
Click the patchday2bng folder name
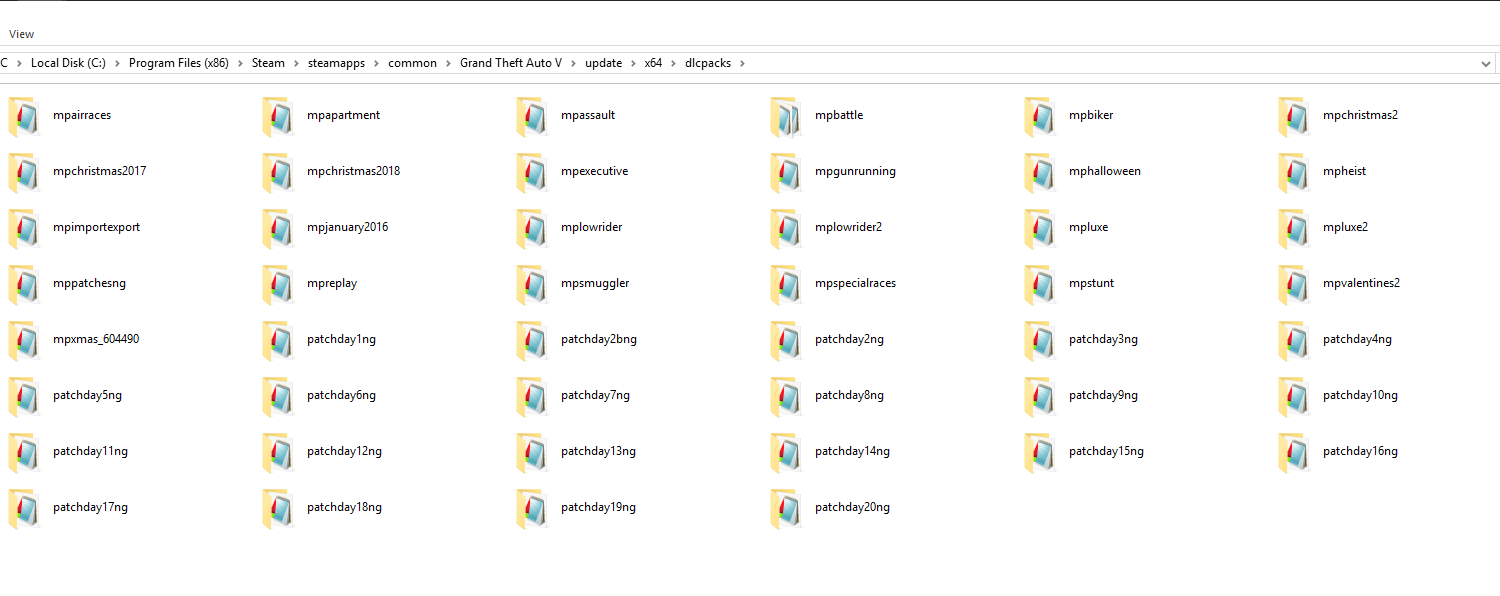[x=599, y=339]
